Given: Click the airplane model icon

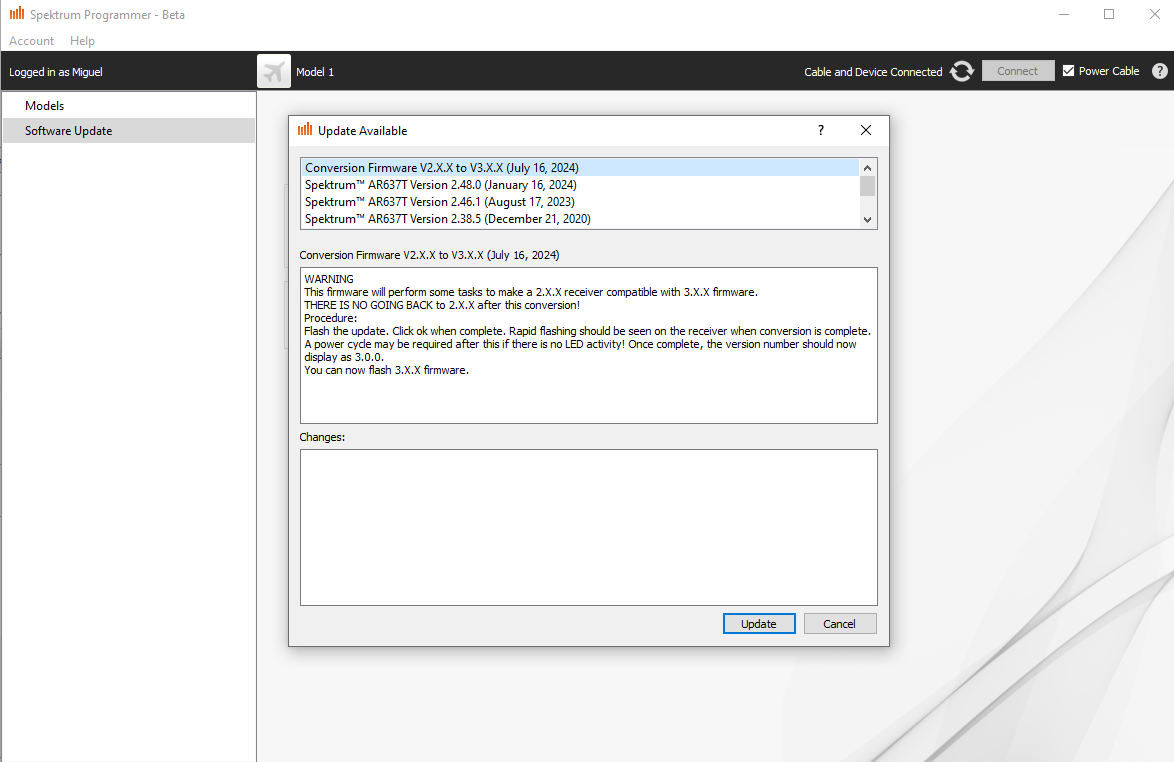Looking at the screenshot, I should 273,71.
